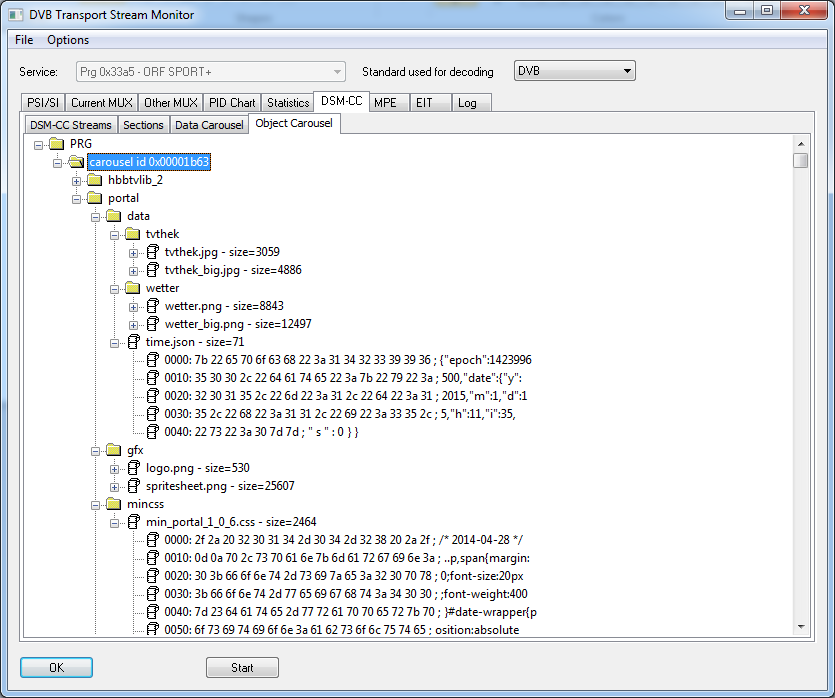The height and width of the screenshot is (698, 835).
Task: Open the decoding standard DVB dropdown
Action: tap(575, 71)
